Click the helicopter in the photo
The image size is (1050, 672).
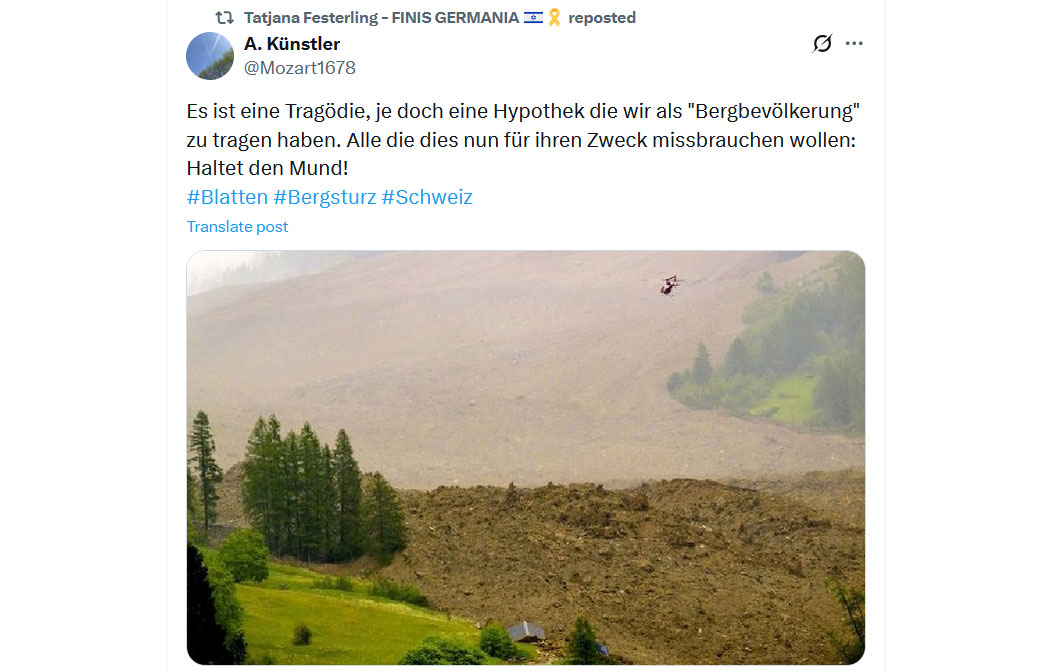click(x=670, y=285)
